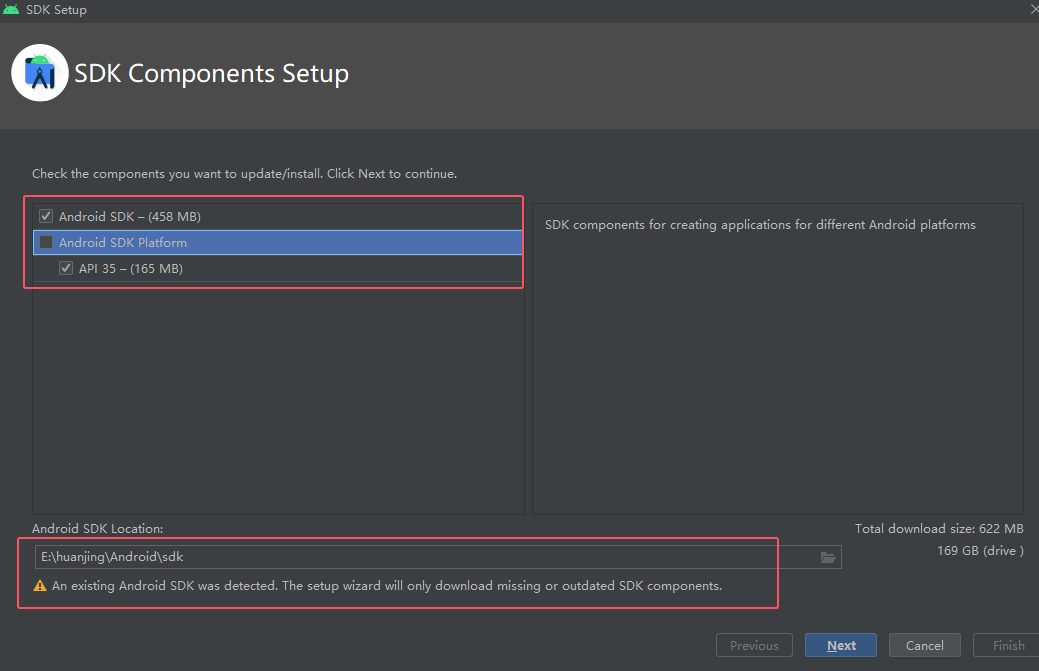Click the SDK Components Setup heading
This screenshot has width=1039, height=671.
(x=211, y=73)
